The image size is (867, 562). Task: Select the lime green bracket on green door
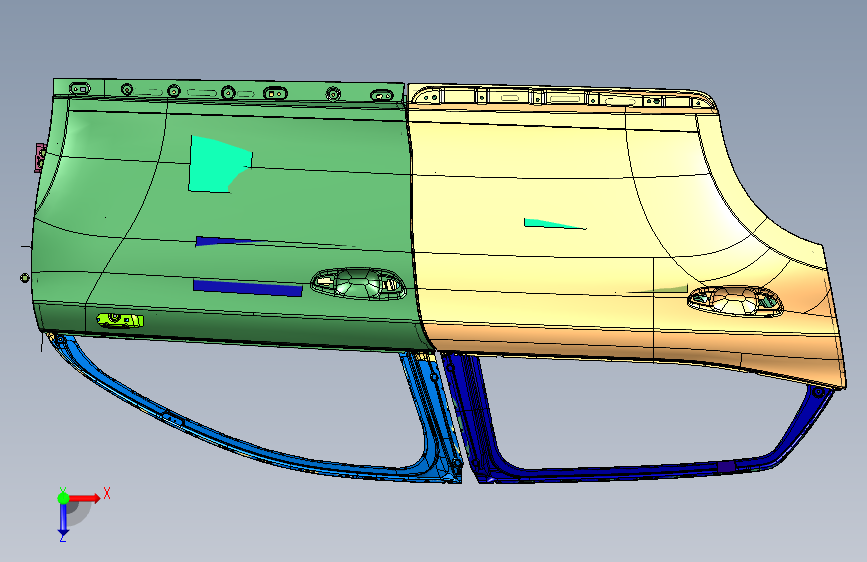click(x=120, y=320)
